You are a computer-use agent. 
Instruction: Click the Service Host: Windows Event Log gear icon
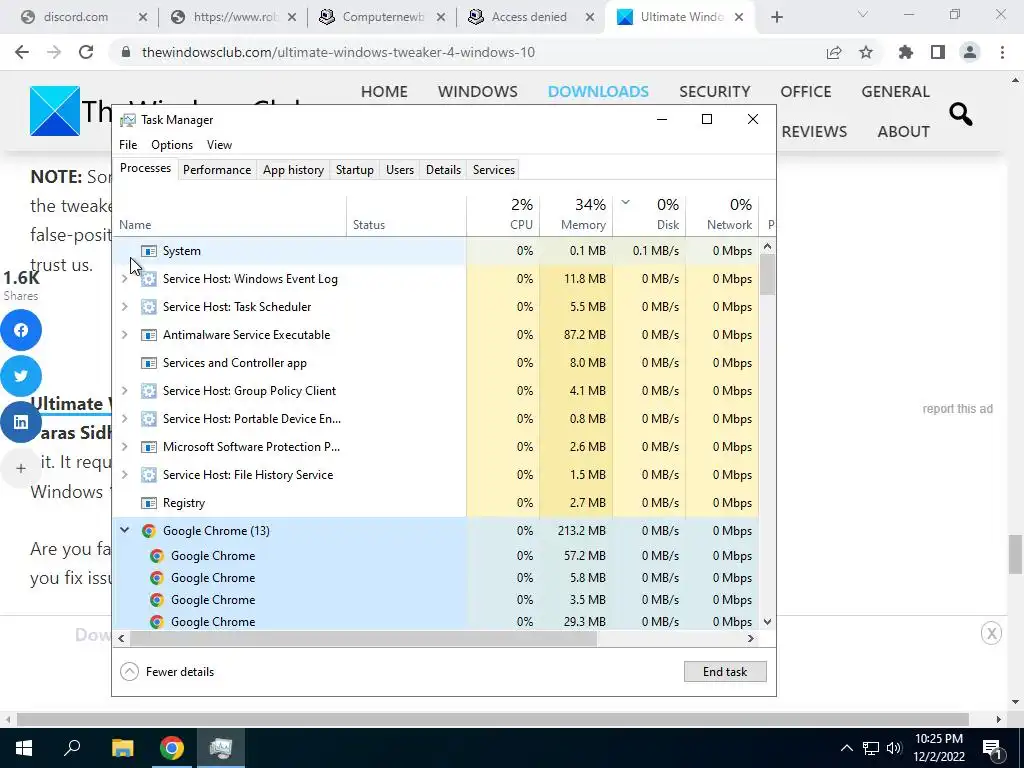click(x=149, y=279)
